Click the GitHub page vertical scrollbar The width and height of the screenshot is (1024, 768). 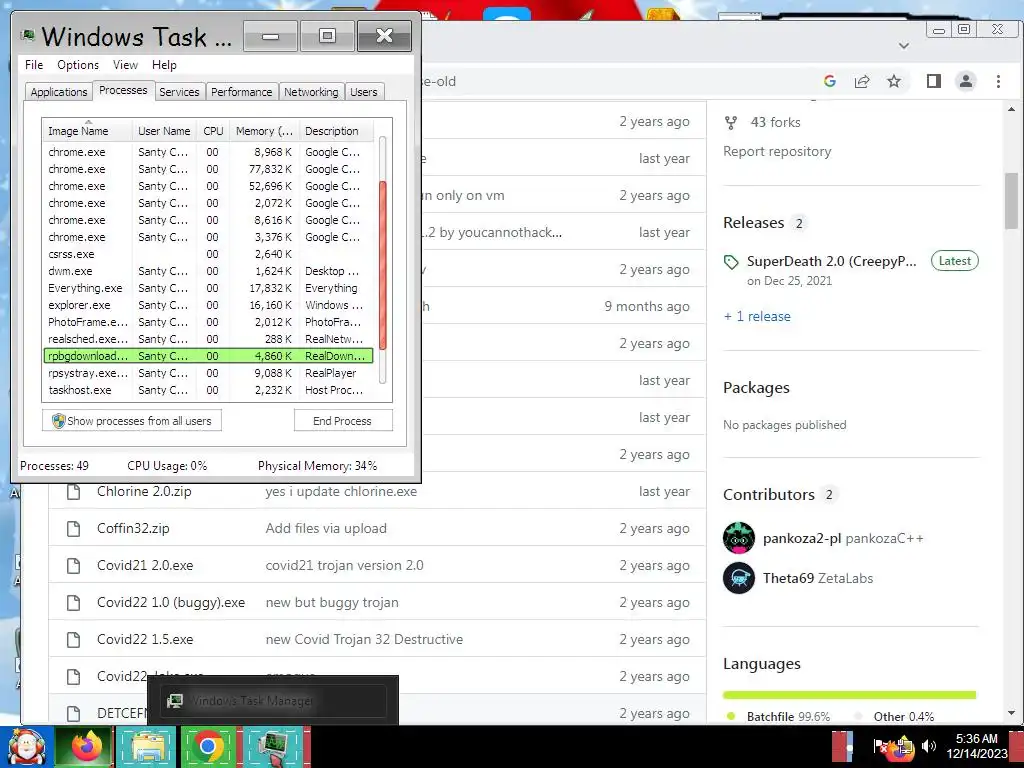[x=1012, y=201]
